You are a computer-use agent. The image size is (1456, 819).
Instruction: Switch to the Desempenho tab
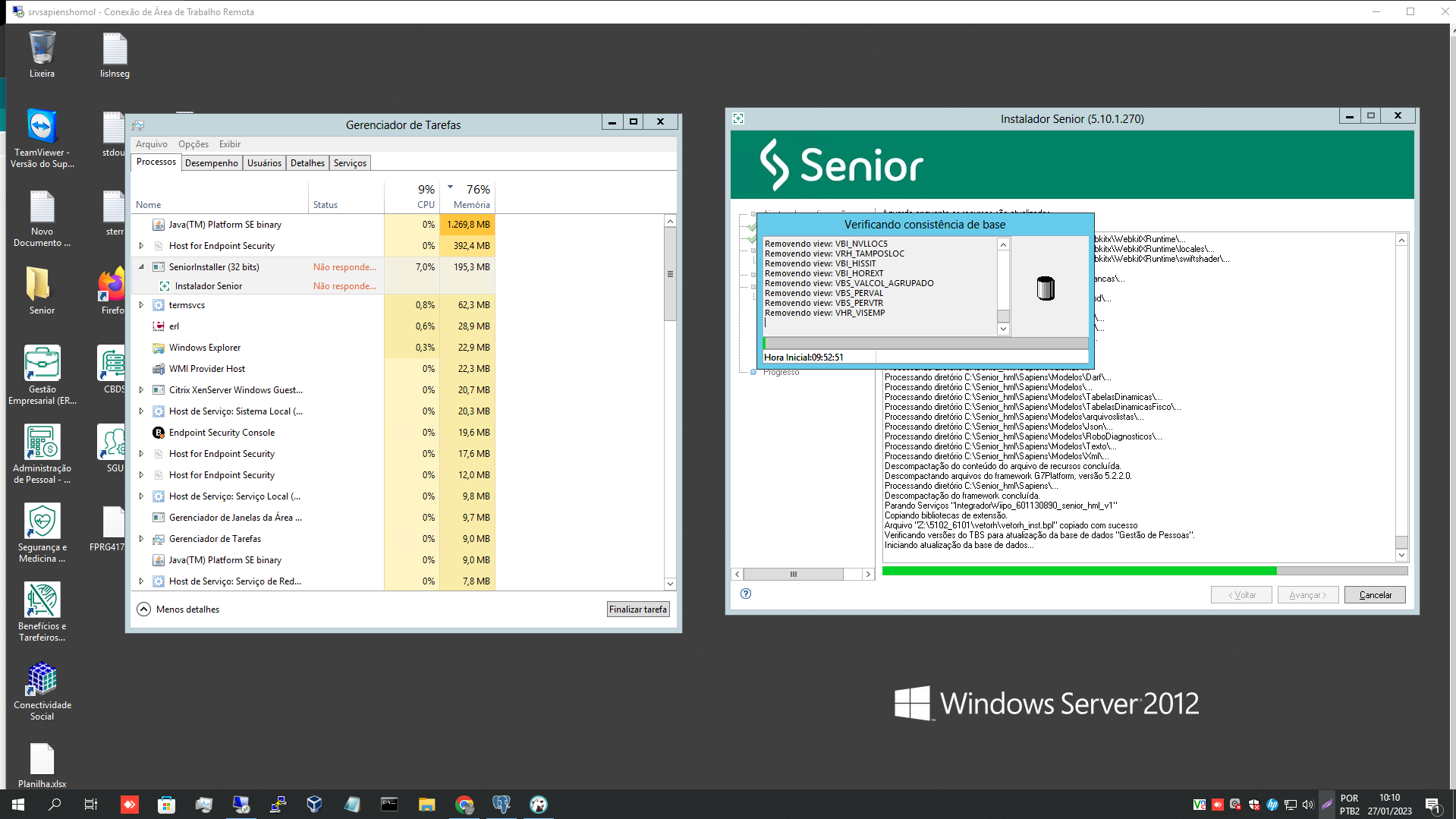(x=212, y=163)
